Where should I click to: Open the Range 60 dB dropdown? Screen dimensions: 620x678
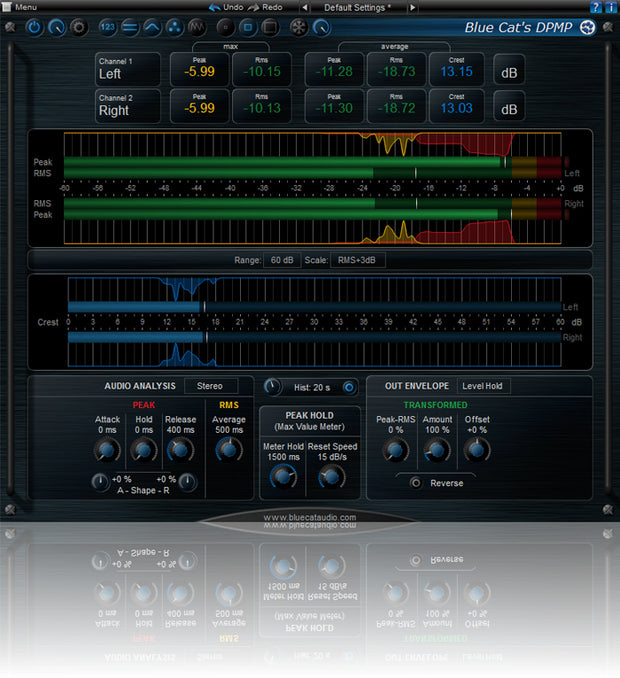282,260
